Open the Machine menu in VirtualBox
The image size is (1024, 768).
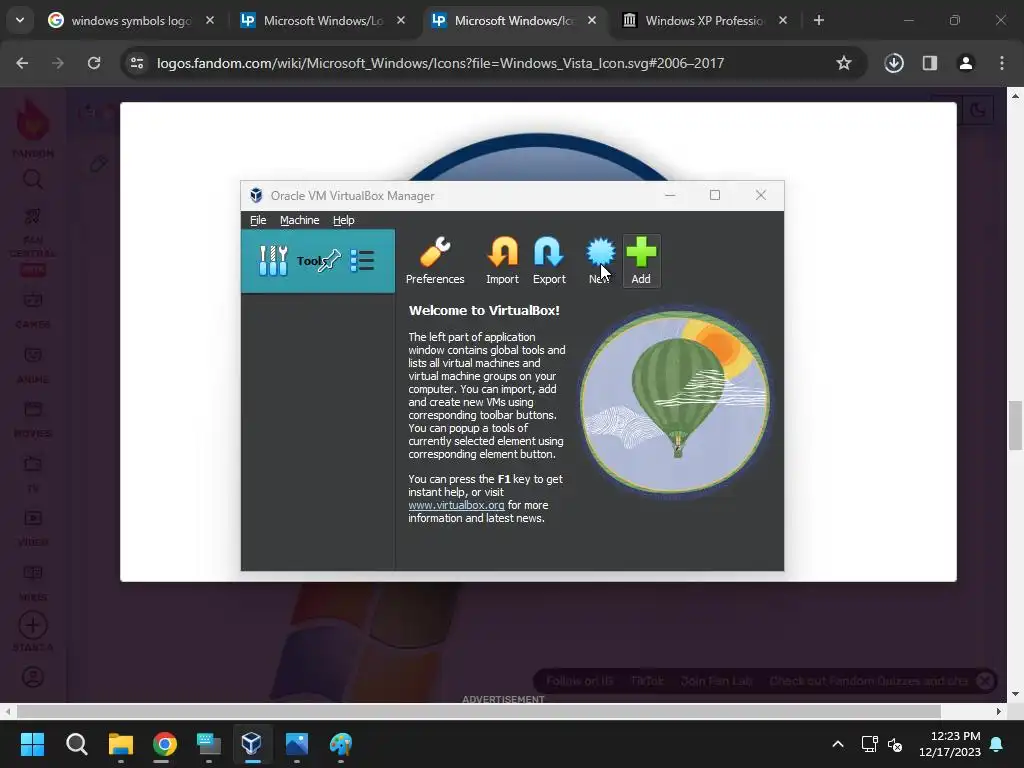[x=300, y=220]
